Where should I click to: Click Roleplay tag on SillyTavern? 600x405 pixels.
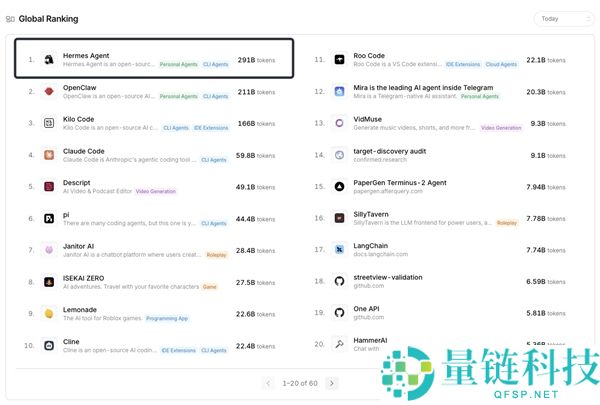[x=507, y=222]
